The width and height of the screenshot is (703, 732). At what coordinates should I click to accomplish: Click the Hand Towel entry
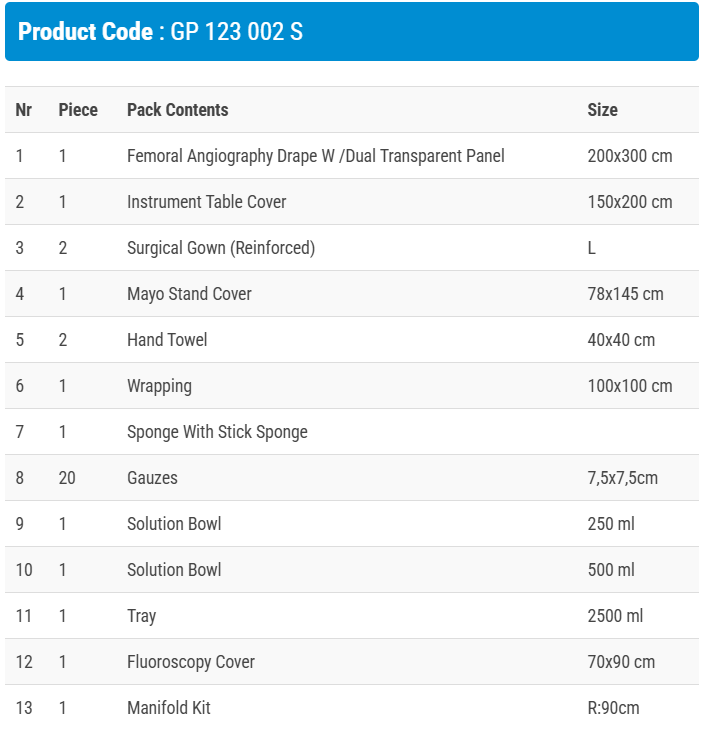coord(167,340)
